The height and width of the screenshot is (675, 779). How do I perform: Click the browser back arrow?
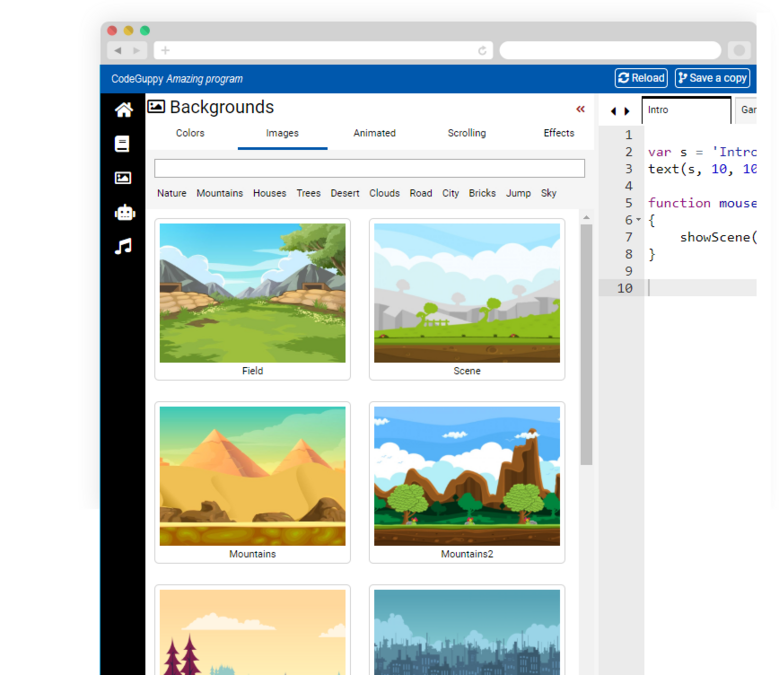click(118, 50)
